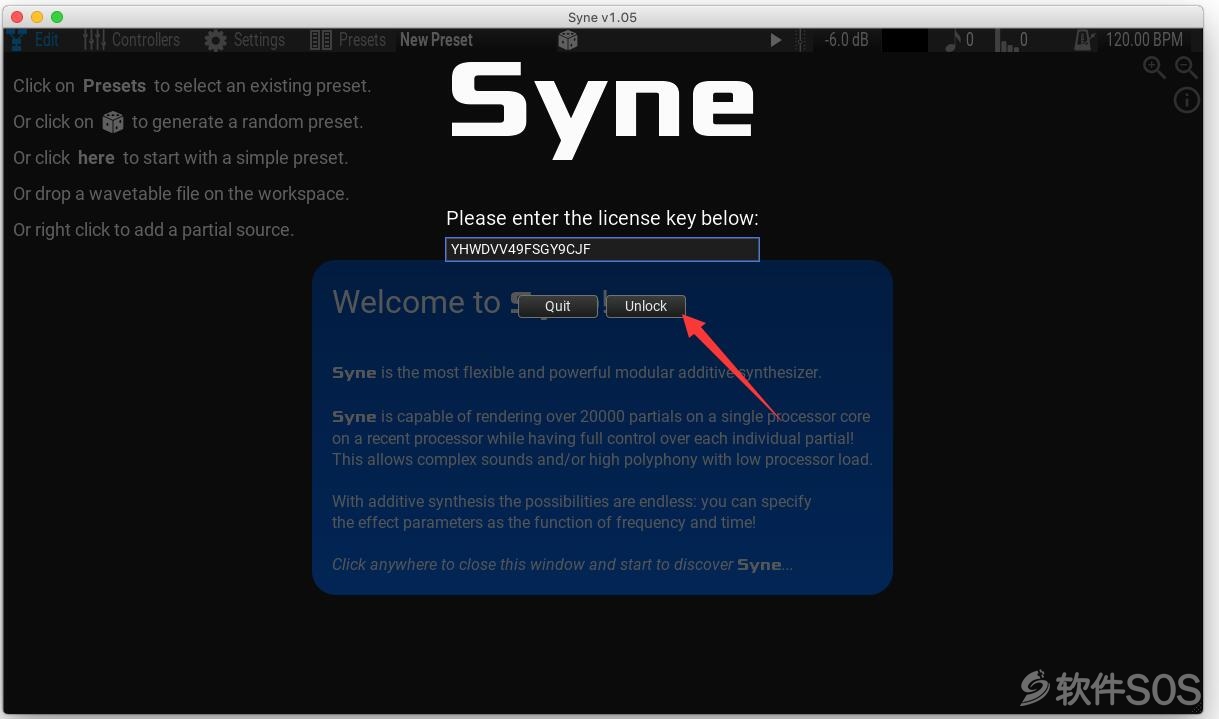Click the 'here' link for simple preset
This screenshot has height=719, width=1219.
(96, 158)
